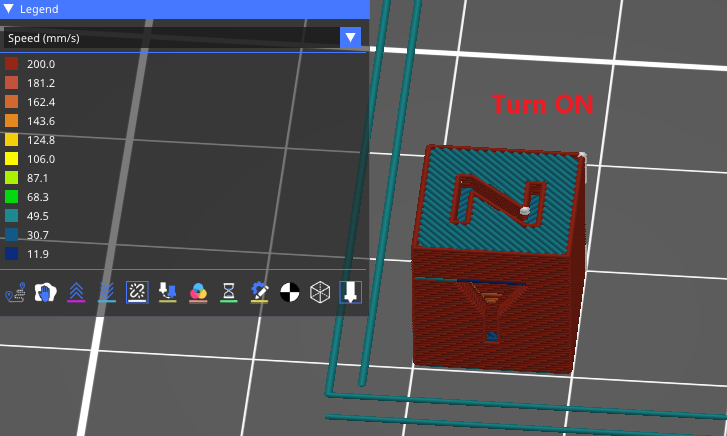Screen dimensions: 727x436
Task: Click the Speed (mm/s) view type field
Action: (170, 38)
